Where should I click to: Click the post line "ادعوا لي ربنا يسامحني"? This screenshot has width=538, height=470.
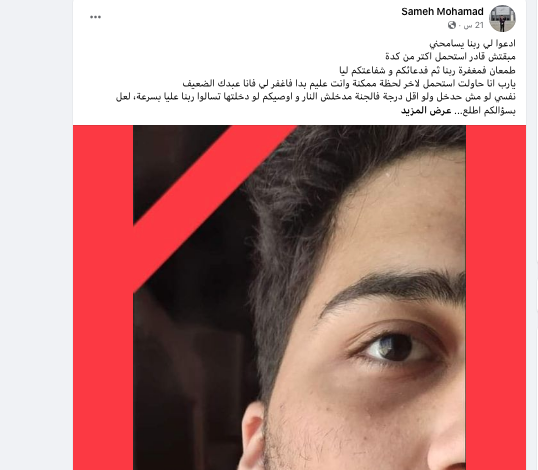coord(472,44)
